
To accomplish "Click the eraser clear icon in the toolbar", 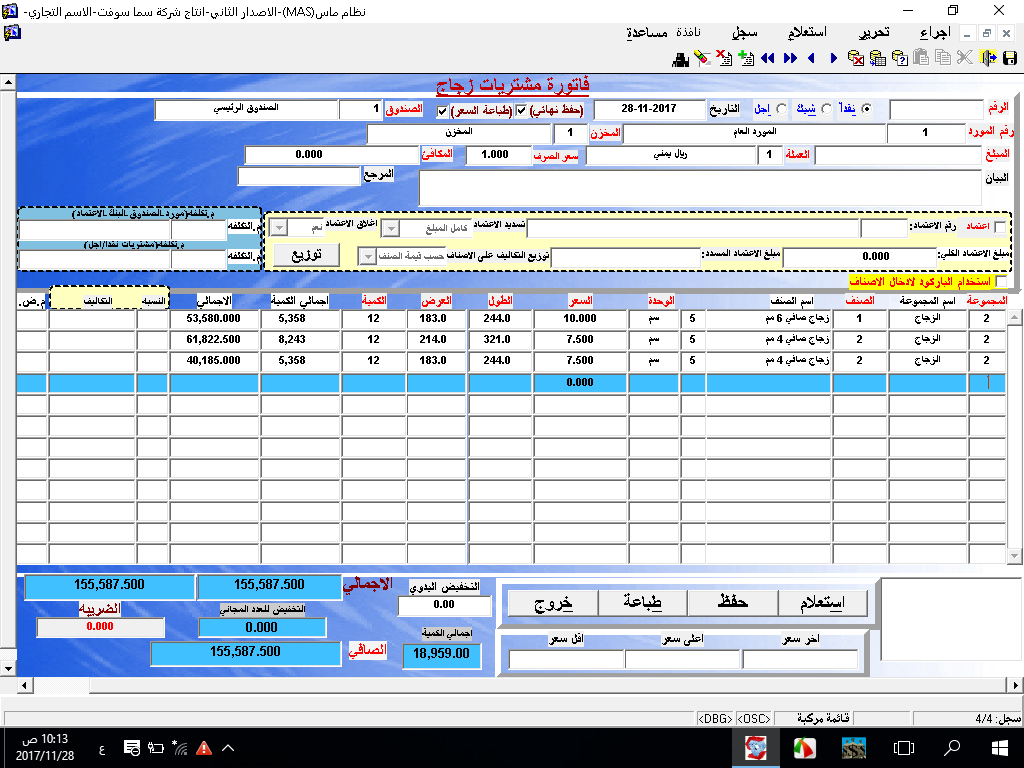I will tap(702, 58).
